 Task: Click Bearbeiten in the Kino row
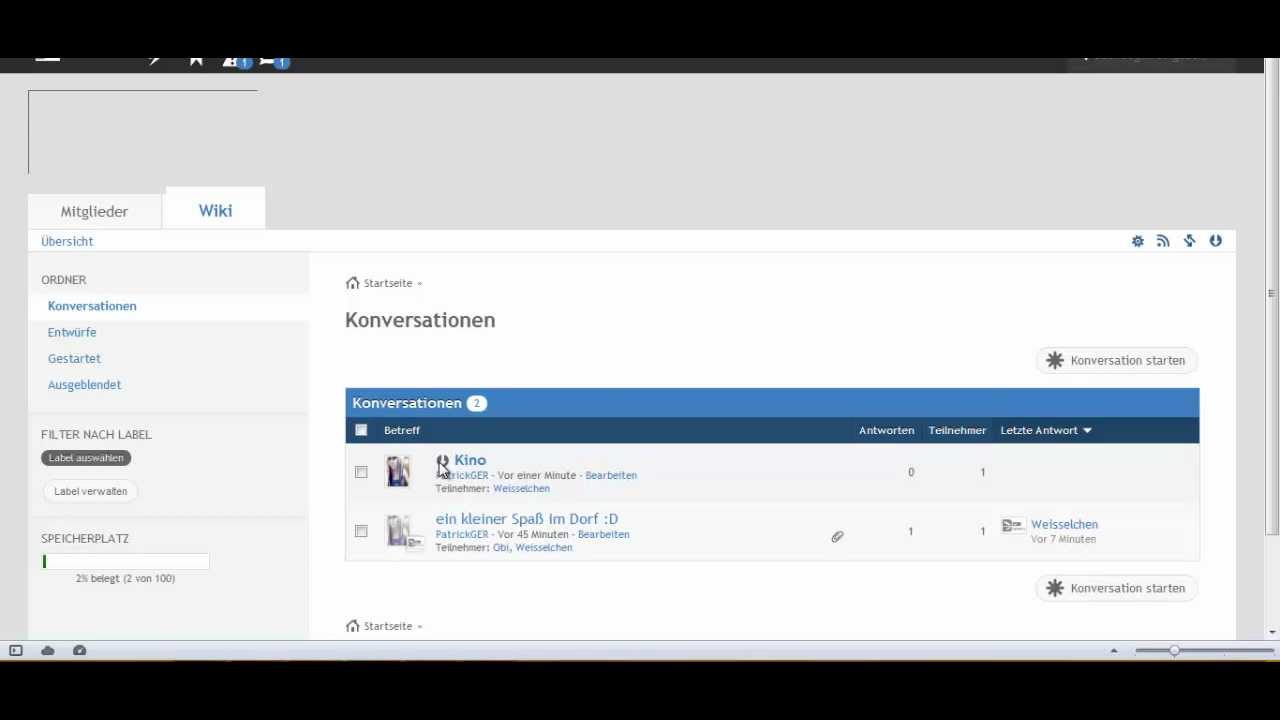tap(611, 475)
